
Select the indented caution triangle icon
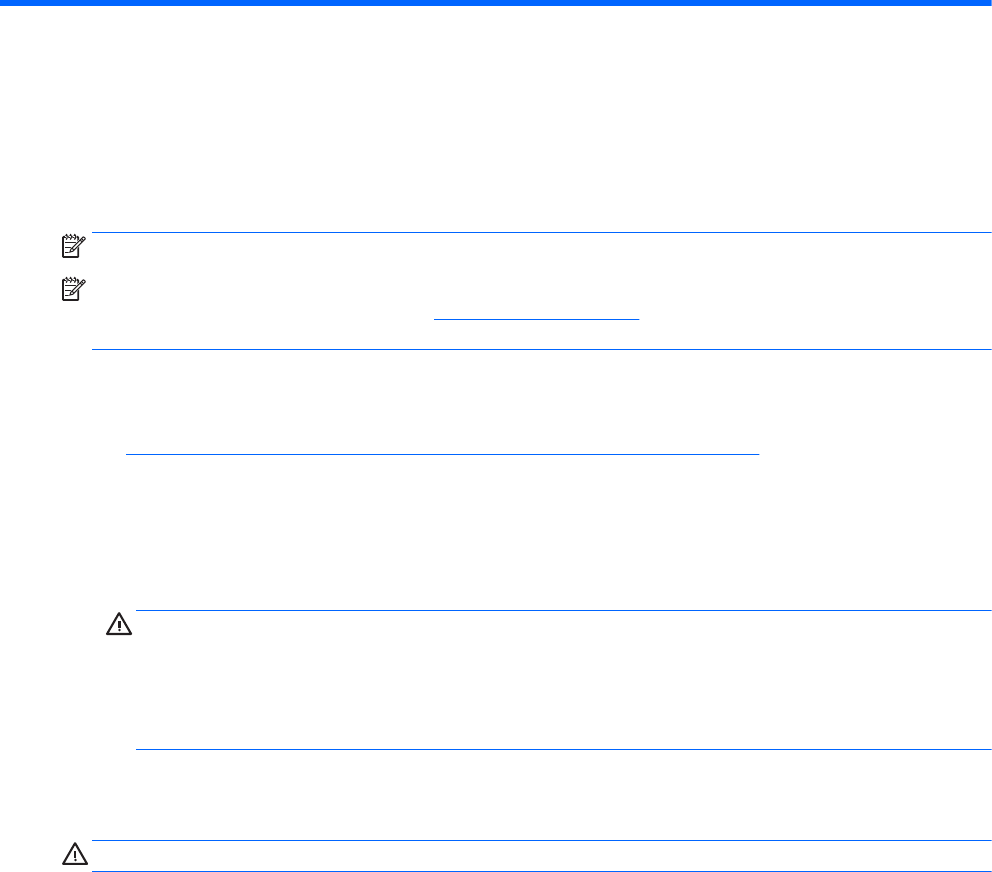point(118,626)
